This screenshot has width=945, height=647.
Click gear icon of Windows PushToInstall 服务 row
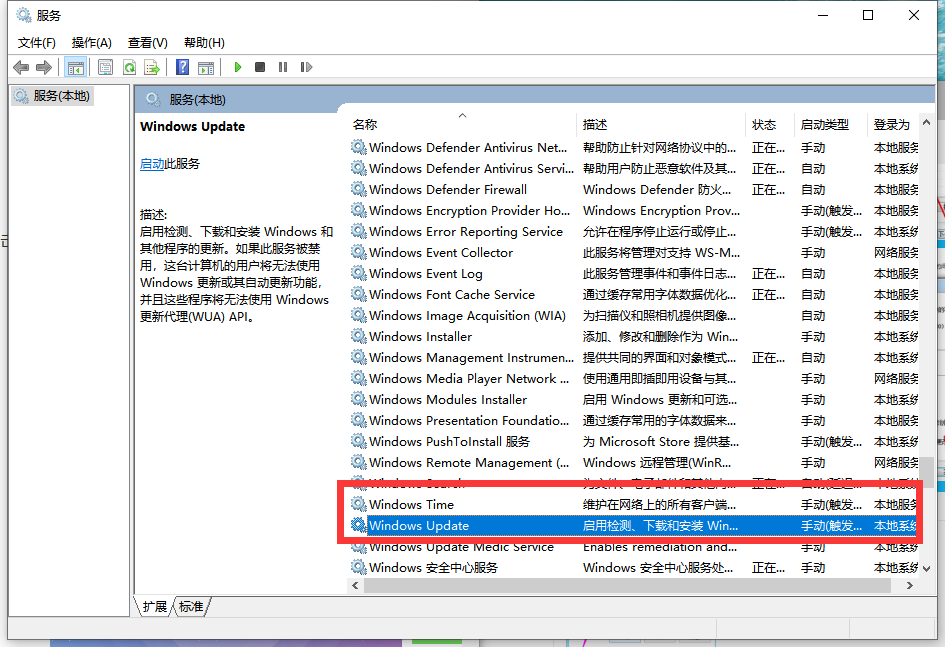coord(359,442)
